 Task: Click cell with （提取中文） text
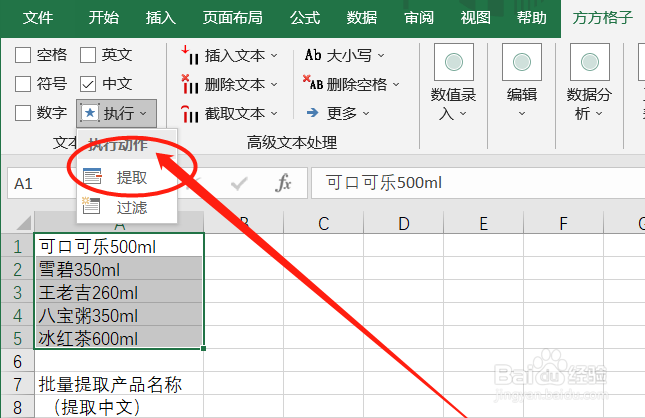coord(119,407)
